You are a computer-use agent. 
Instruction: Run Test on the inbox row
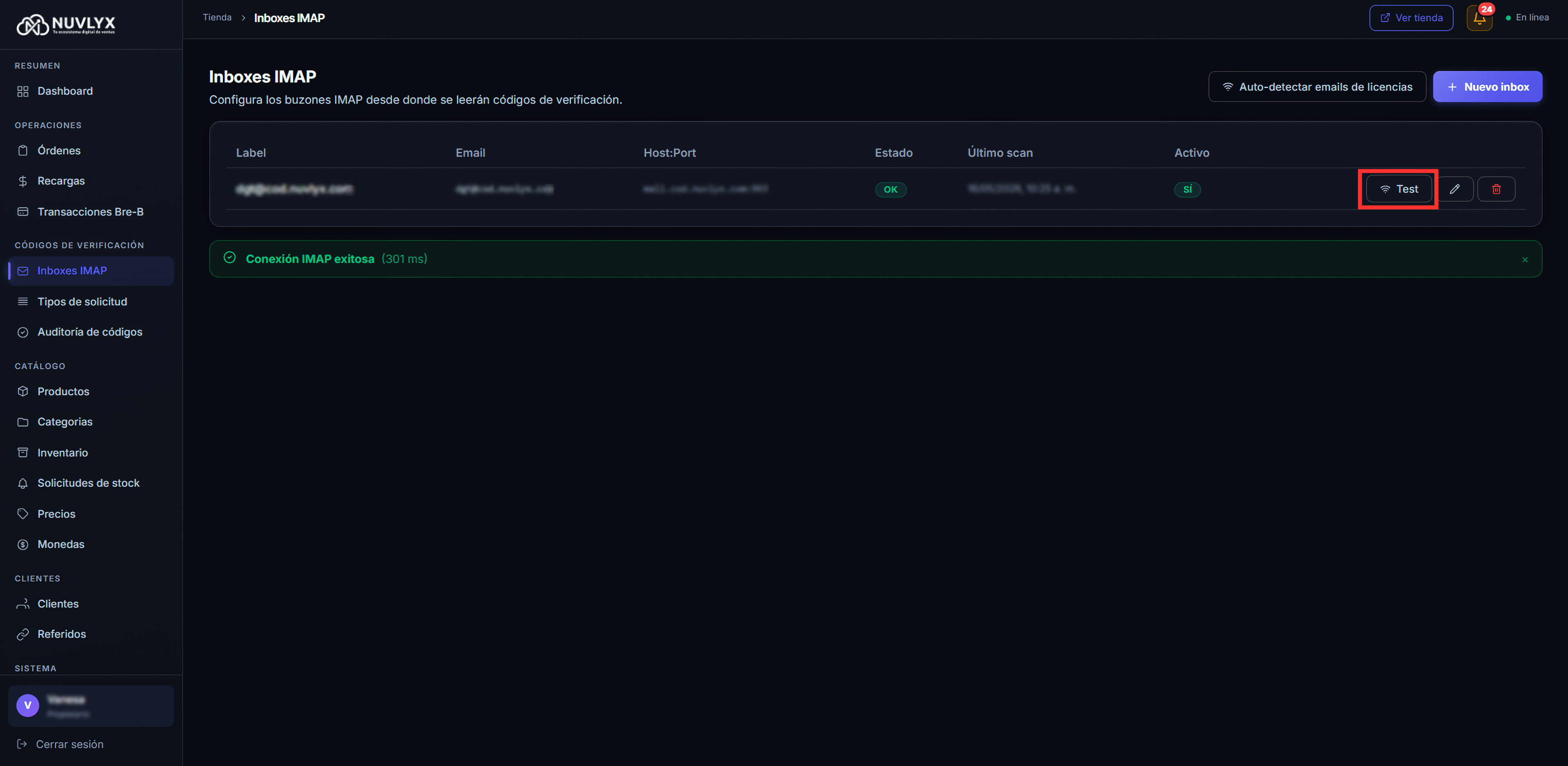(x=1399, y=189)
